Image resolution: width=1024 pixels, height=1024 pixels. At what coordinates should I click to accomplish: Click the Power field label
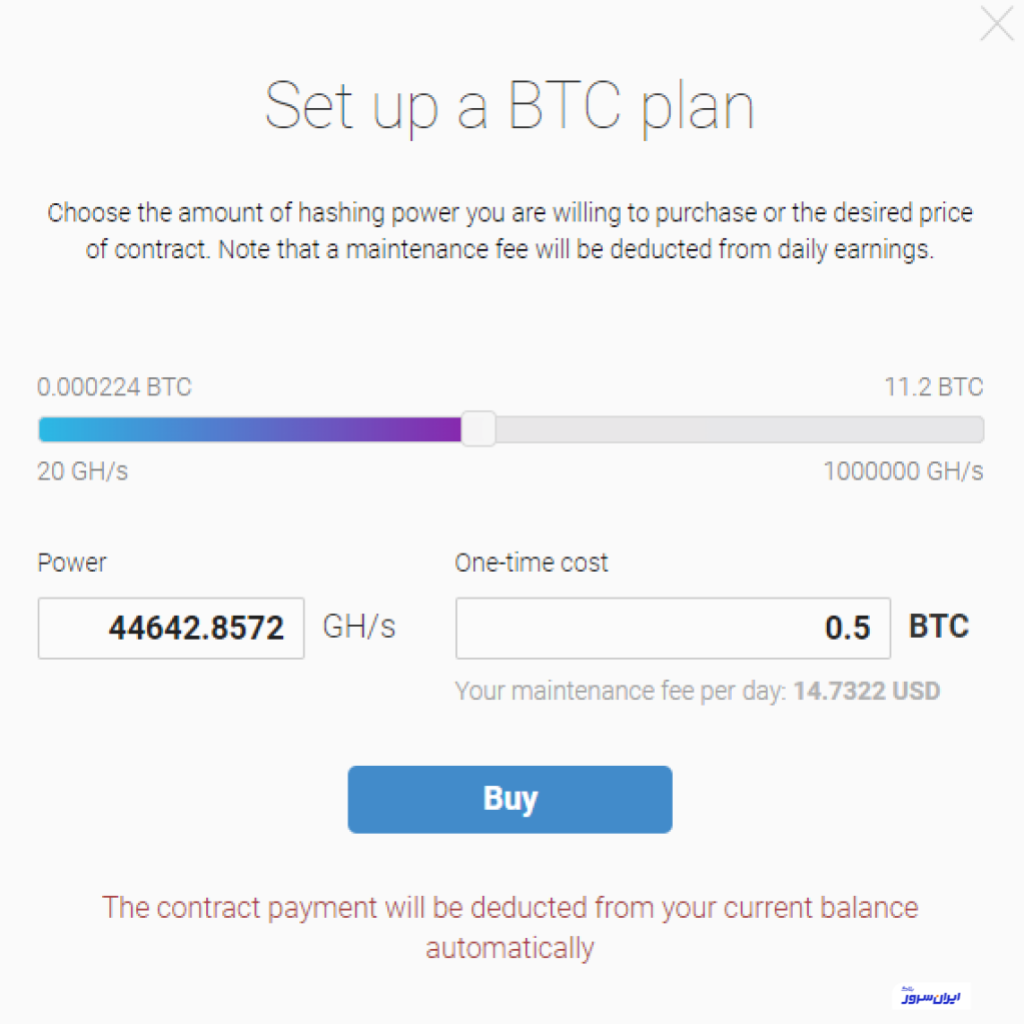(72, 563)
